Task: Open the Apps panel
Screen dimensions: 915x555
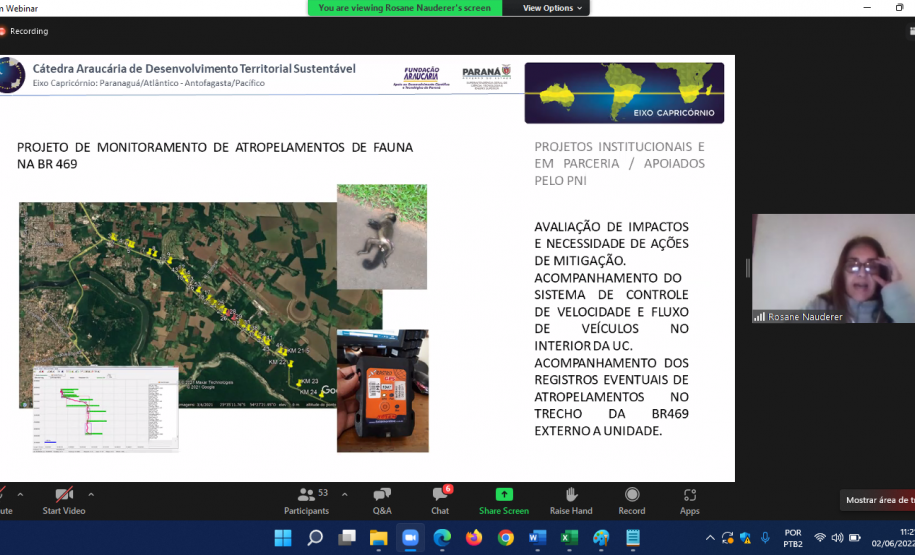Action: 690,500
